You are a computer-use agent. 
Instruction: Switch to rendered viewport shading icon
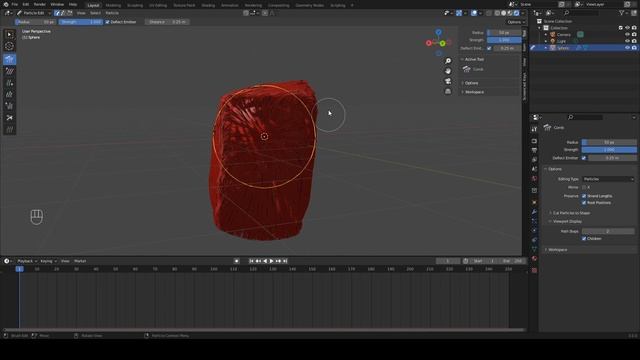pos(516,13)
